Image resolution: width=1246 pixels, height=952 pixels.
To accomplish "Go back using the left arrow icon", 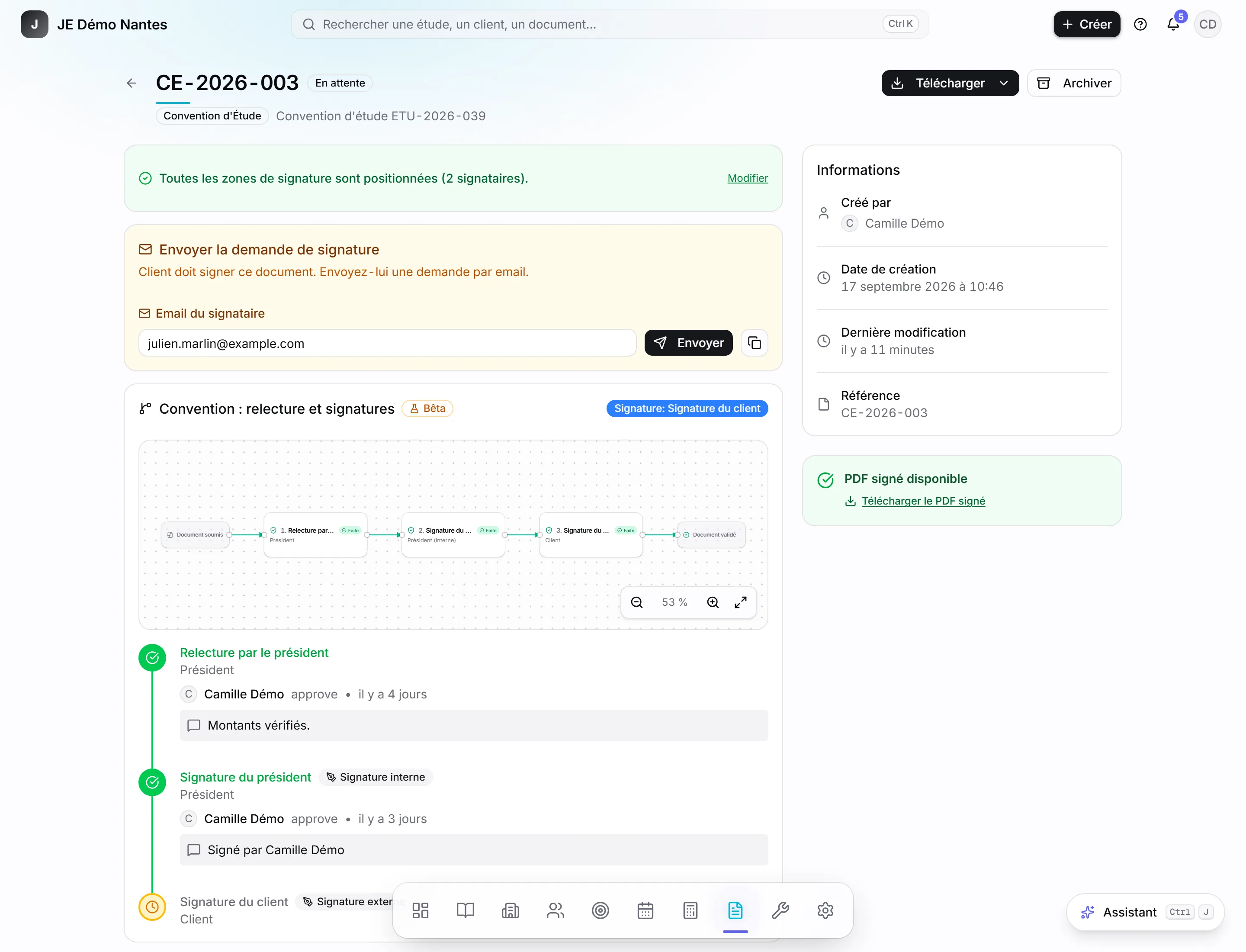I will [132, 83].
